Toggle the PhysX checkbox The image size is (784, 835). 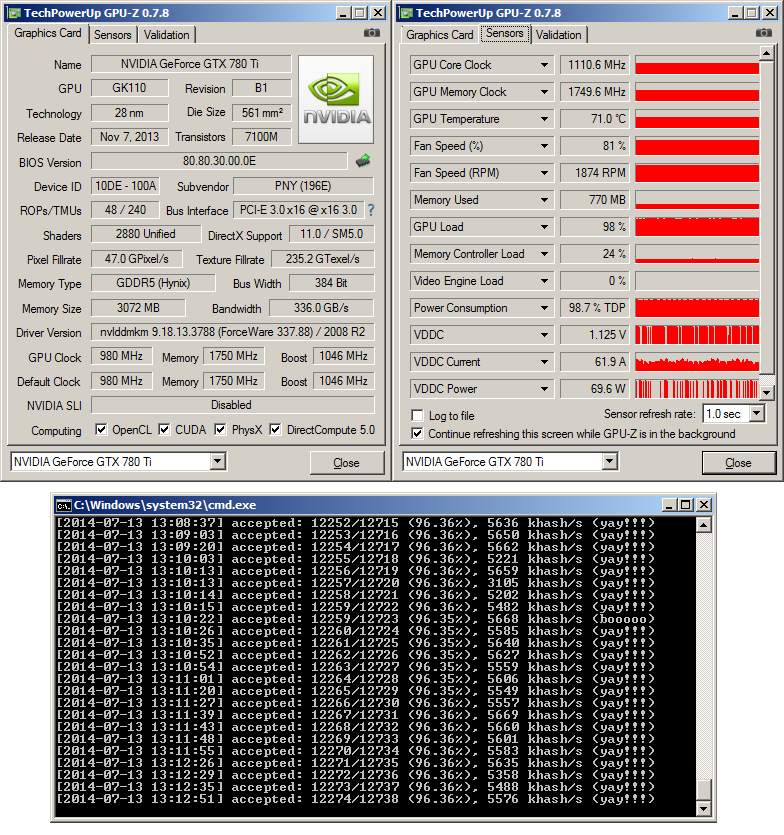(x=220, y=429)
